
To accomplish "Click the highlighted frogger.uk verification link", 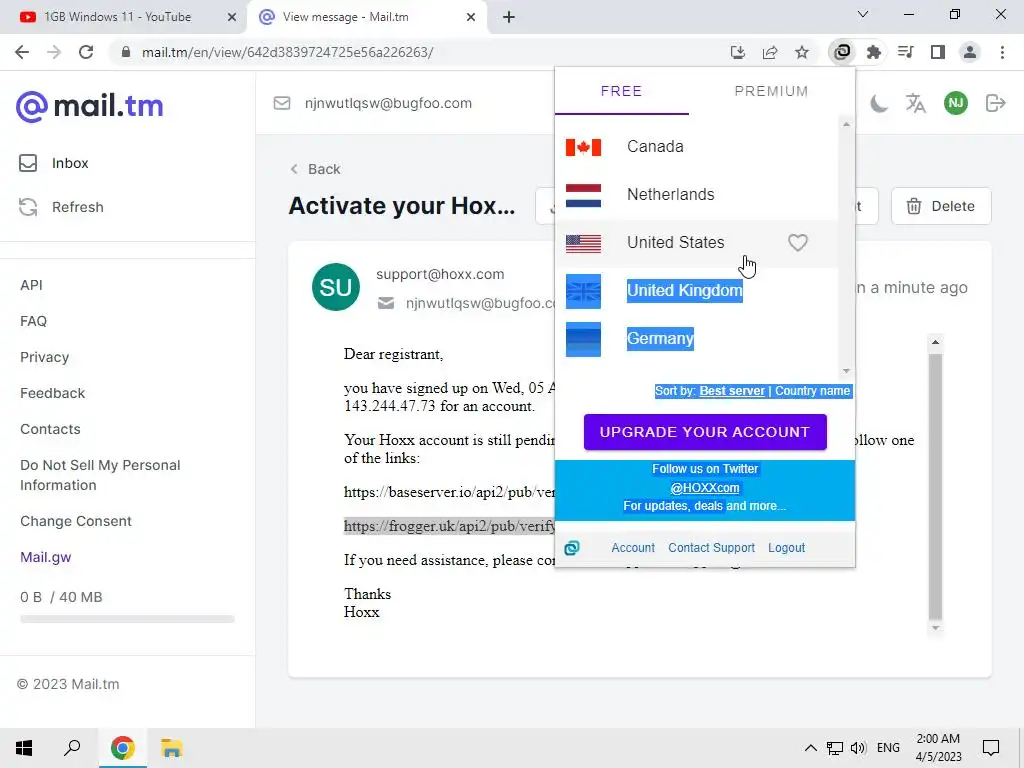I will pyautogui.click(x=449, y=526).
